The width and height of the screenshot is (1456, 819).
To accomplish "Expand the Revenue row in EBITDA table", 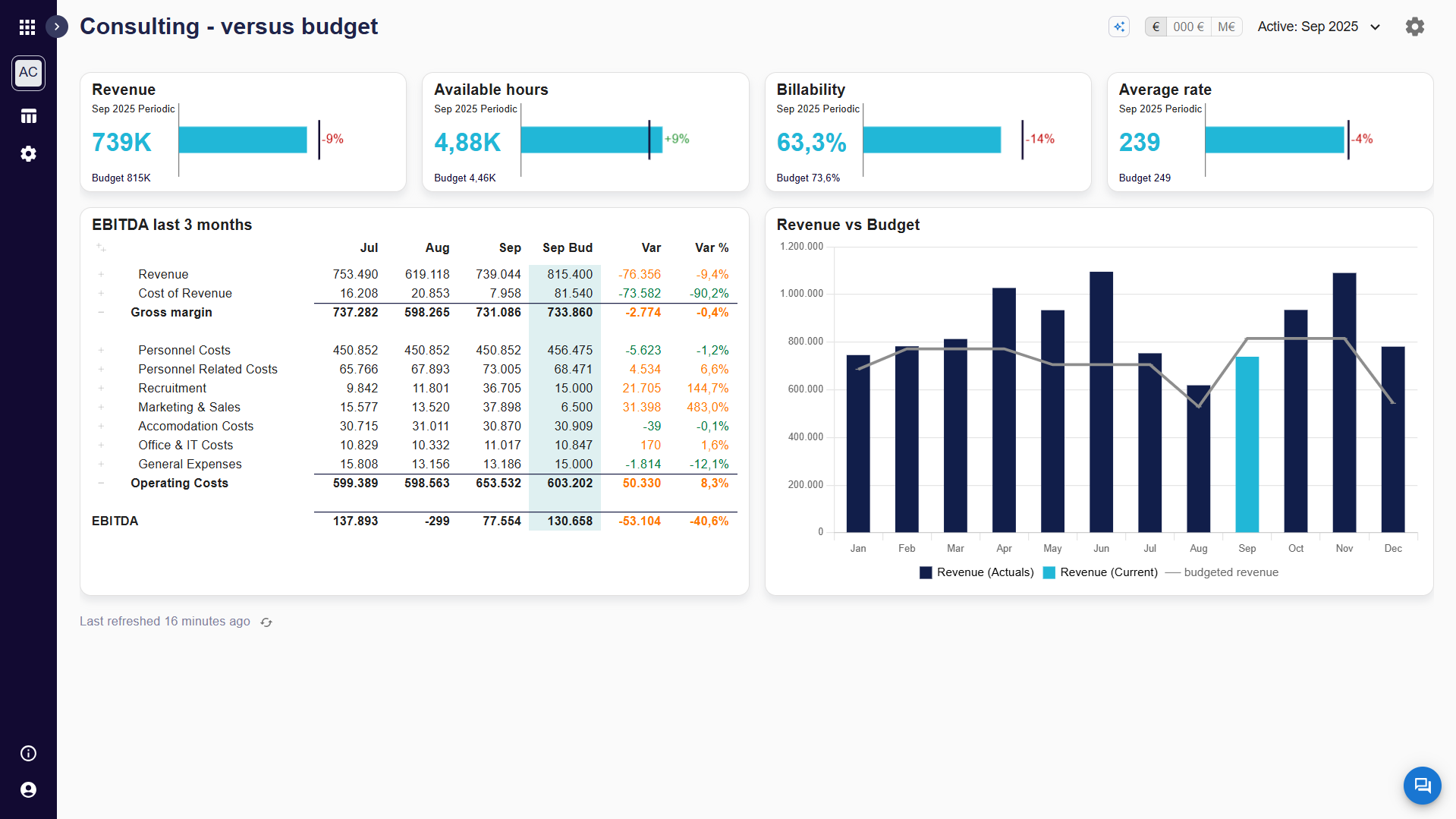I will point(101,274).
